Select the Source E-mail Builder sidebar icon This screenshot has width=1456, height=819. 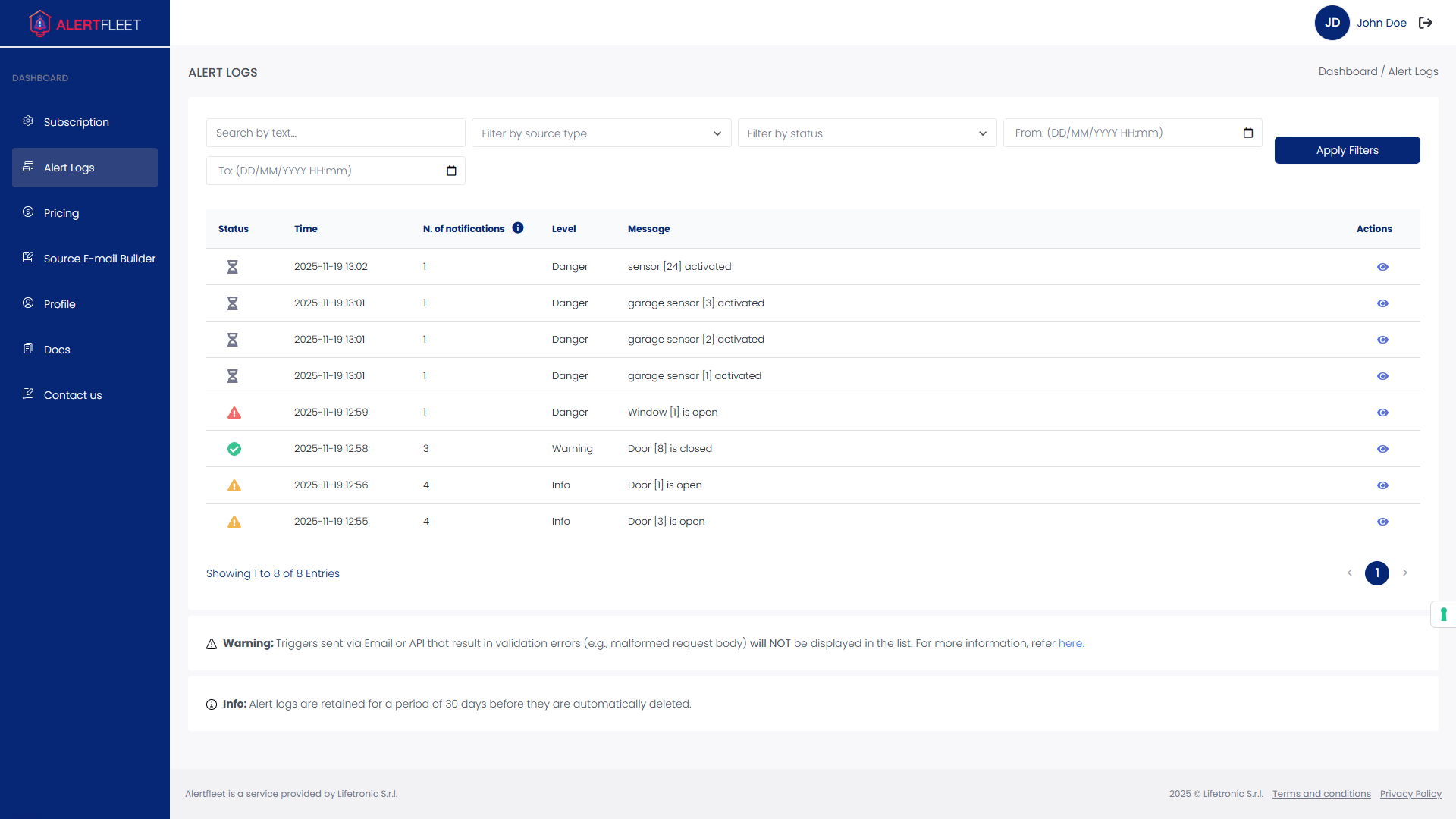(x=27, y=257)
